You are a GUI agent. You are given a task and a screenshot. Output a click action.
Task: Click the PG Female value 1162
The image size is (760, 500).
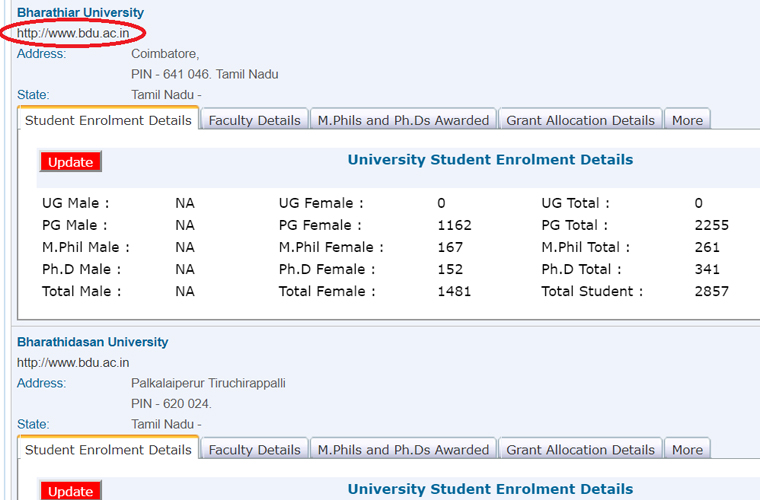[x=454, y=225]
